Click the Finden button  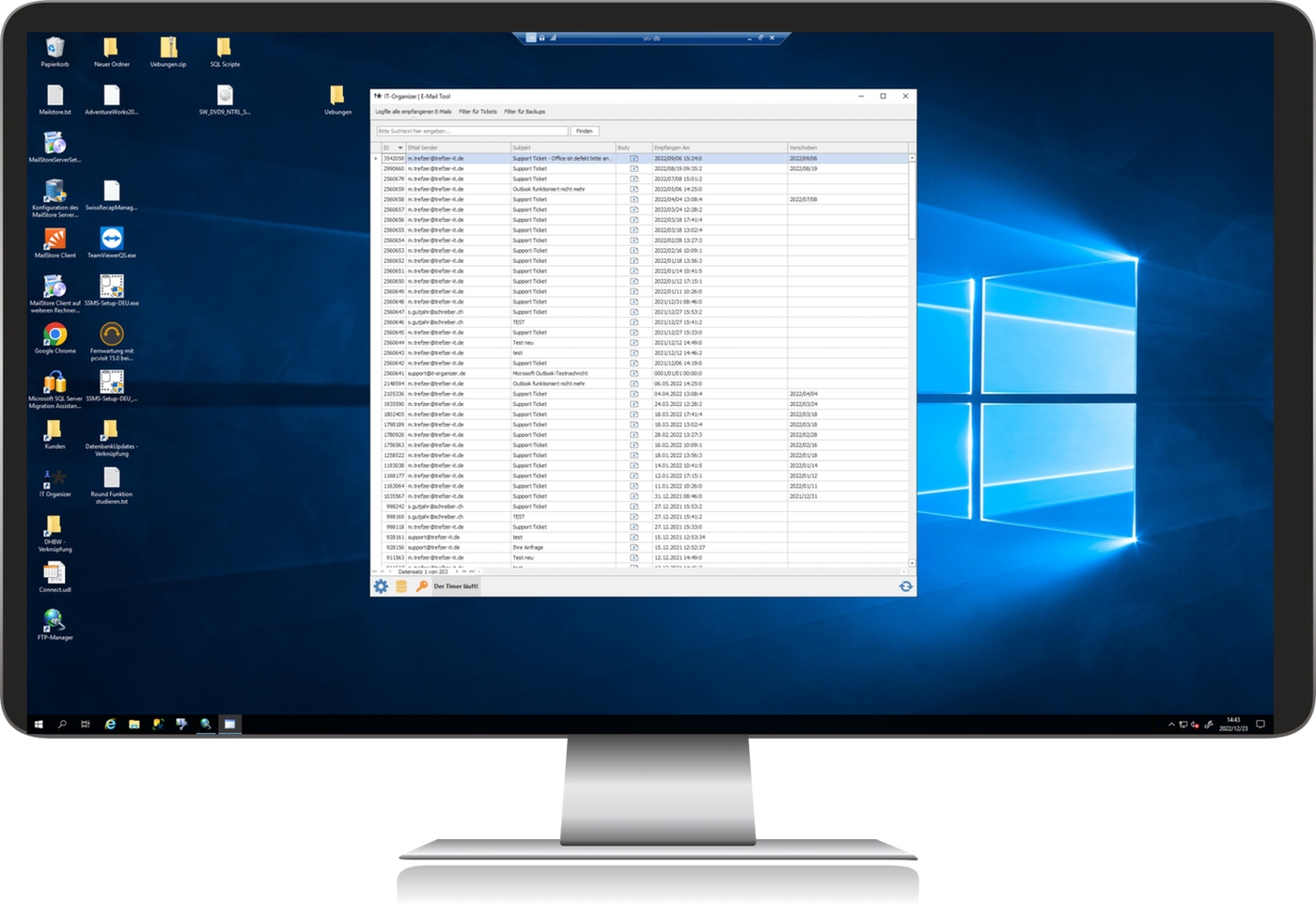[x=585, y=132]
